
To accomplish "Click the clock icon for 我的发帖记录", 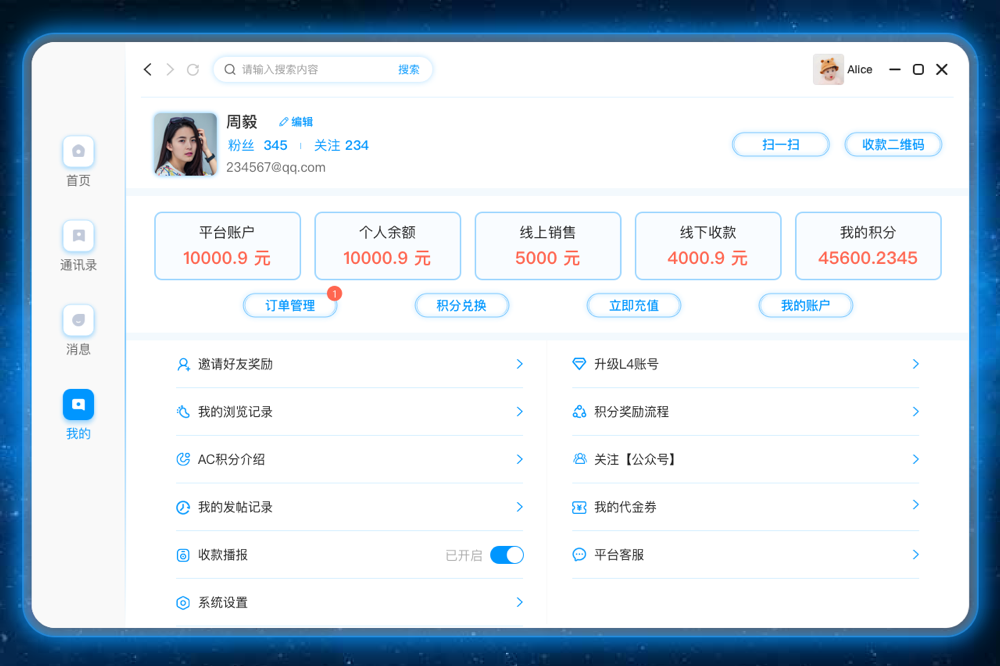I will click(x=183, y=507).
